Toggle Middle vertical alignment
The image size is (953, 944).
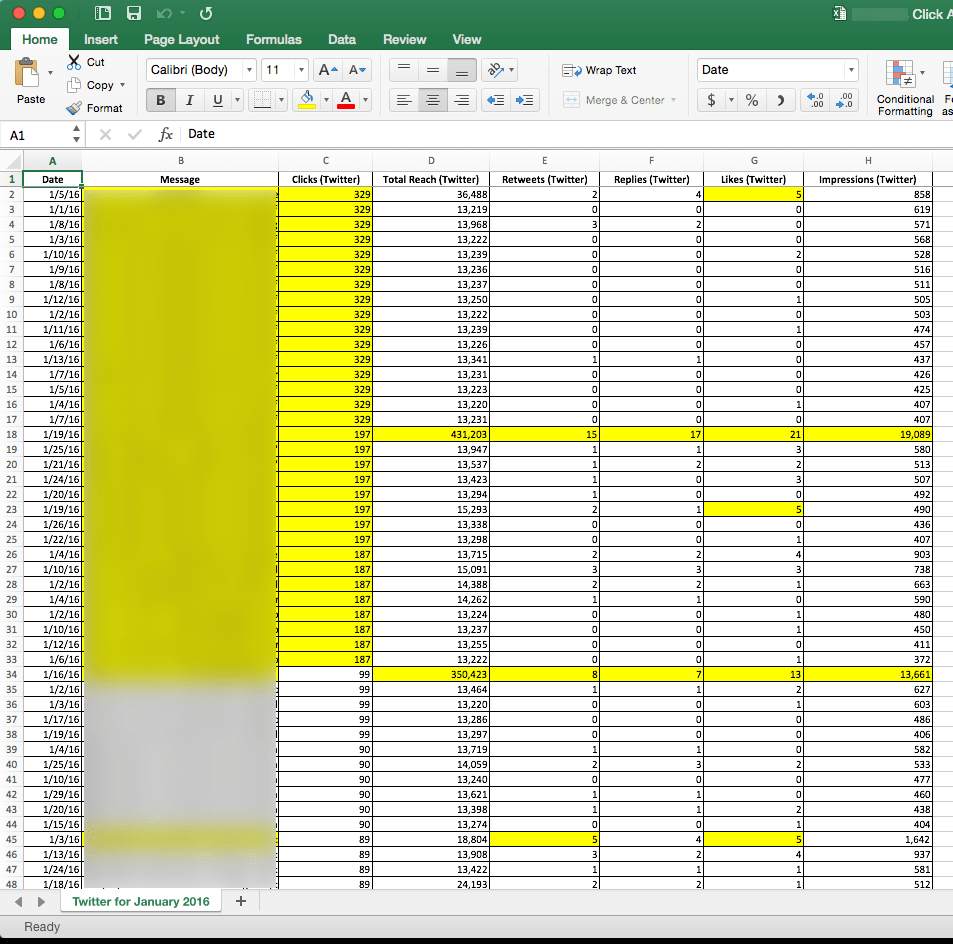(x=433, y=70)
